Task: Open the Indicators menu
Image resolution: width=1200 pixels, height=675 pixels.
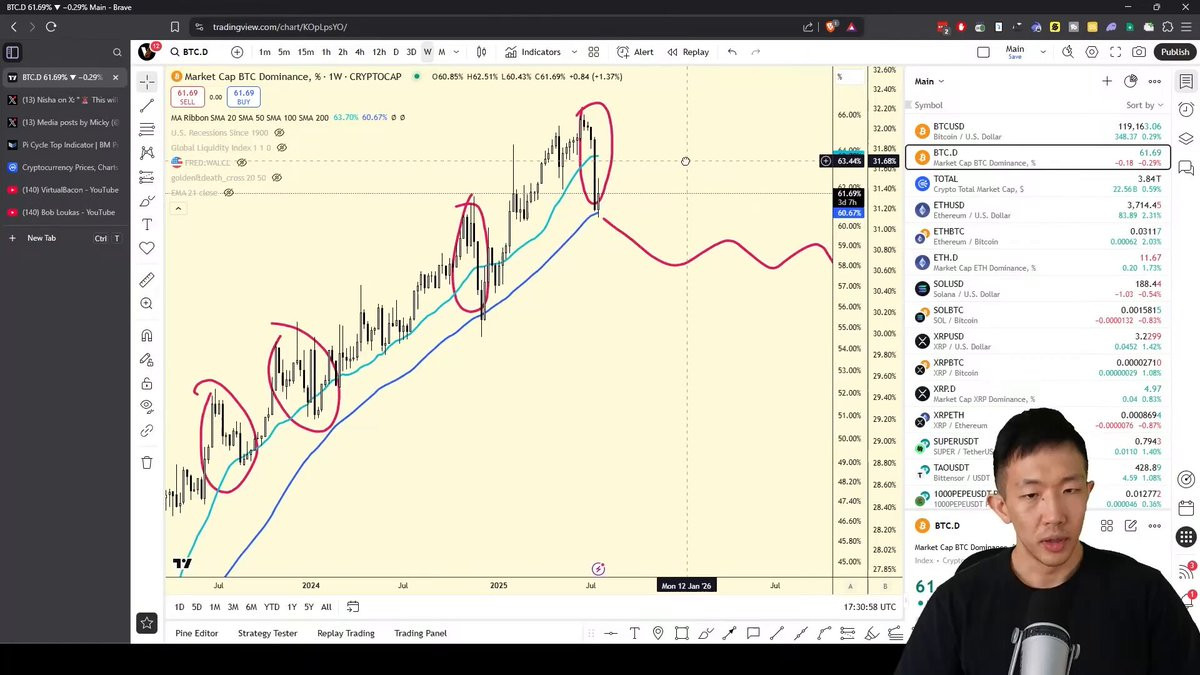Action: [x=533, y=52]
